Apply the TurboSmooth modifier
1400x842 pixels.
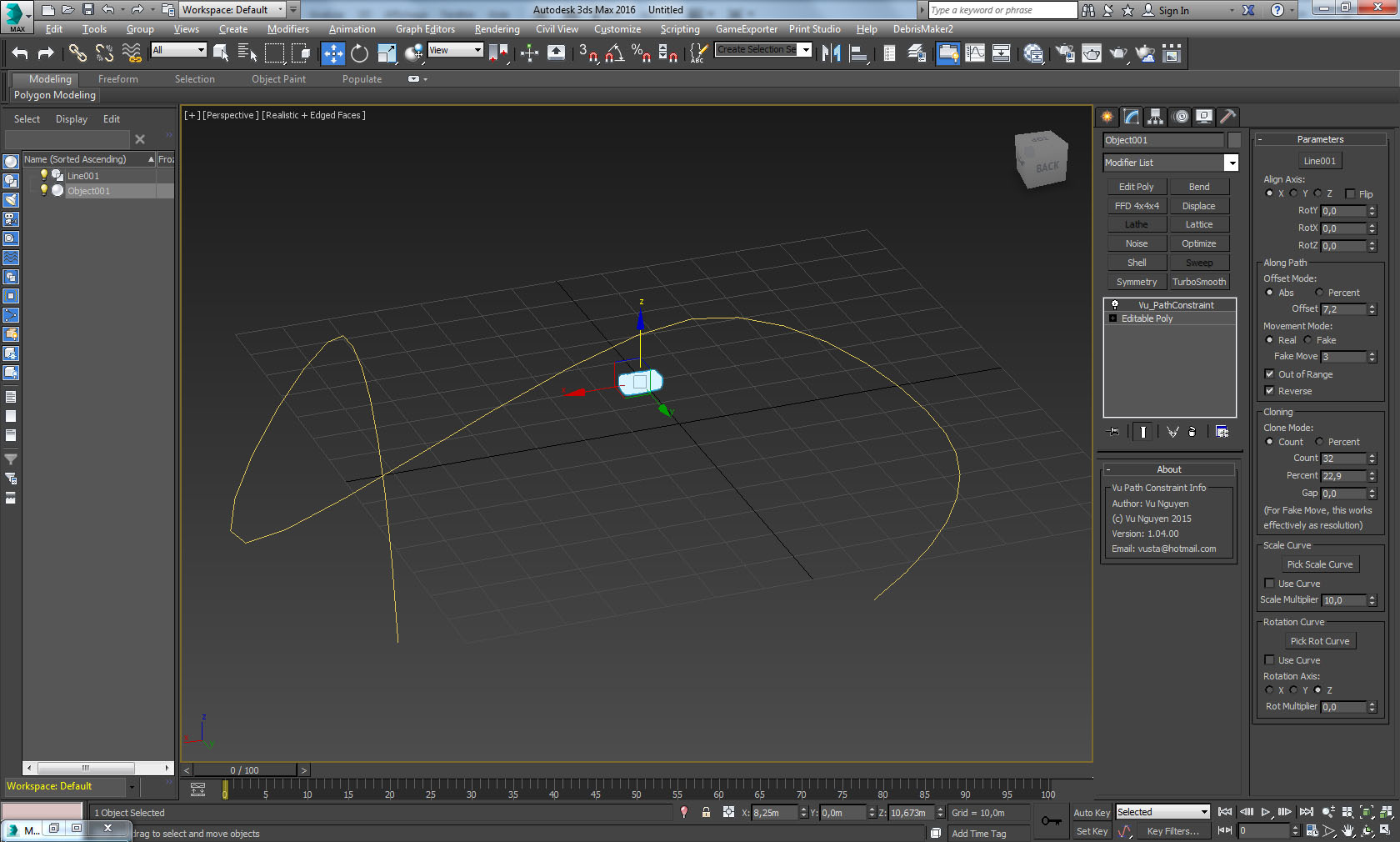(x=1199, y=281)
